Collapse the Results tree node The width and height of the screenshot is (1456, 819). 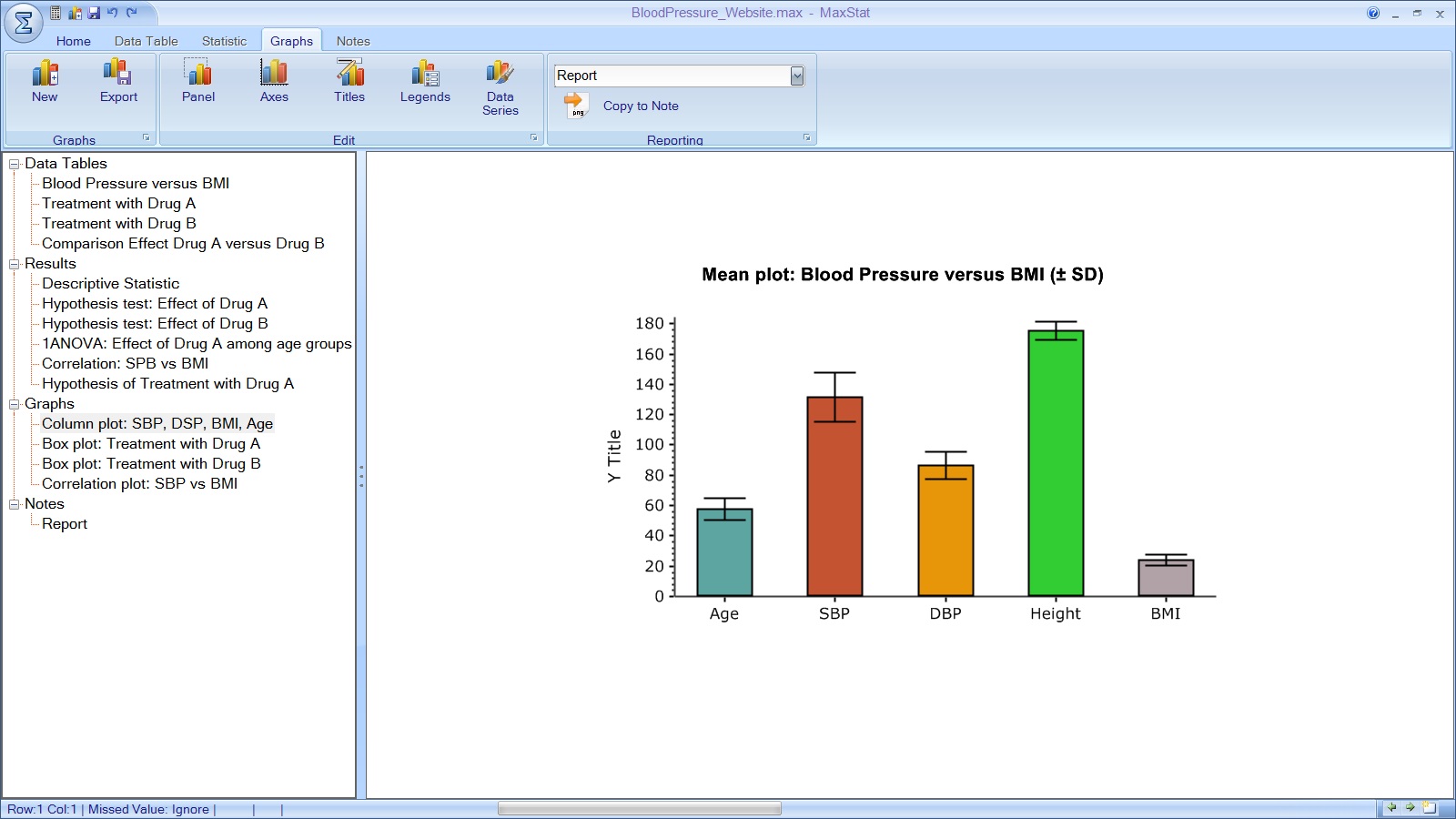(x=14, y=264)
